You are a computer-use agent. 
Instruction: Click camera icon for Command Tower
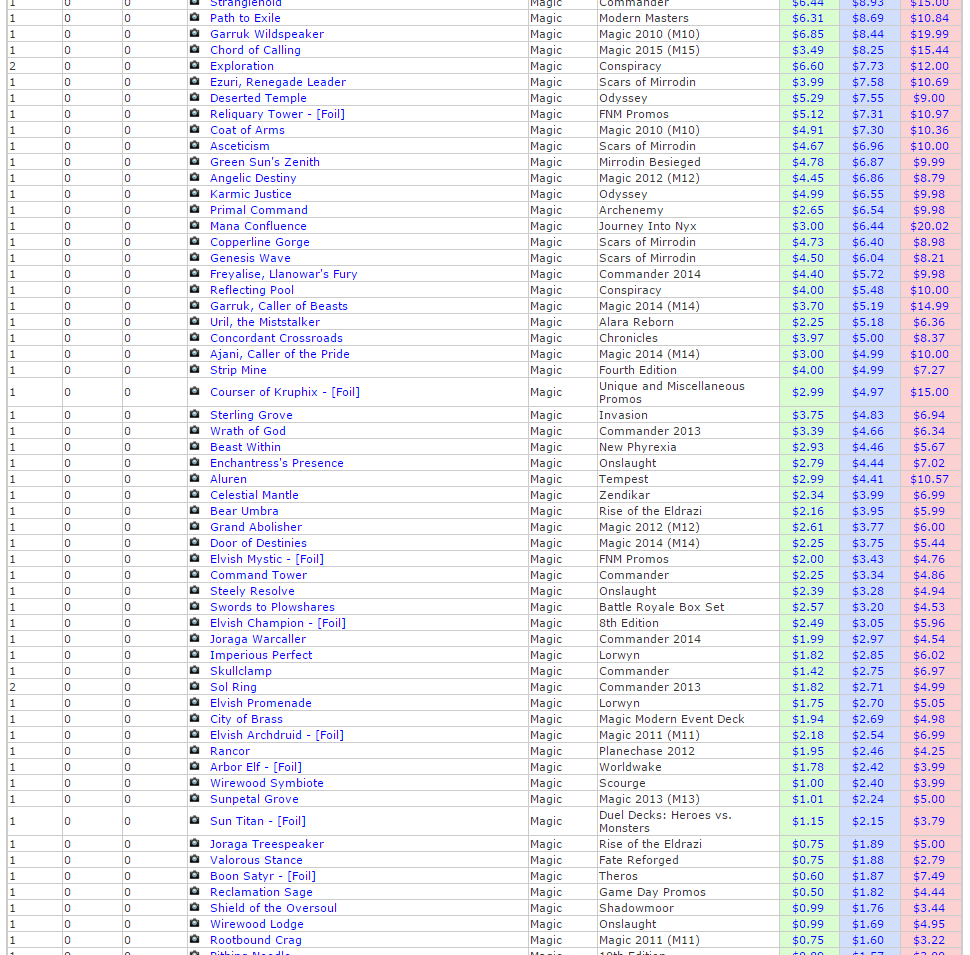(194, 575)
